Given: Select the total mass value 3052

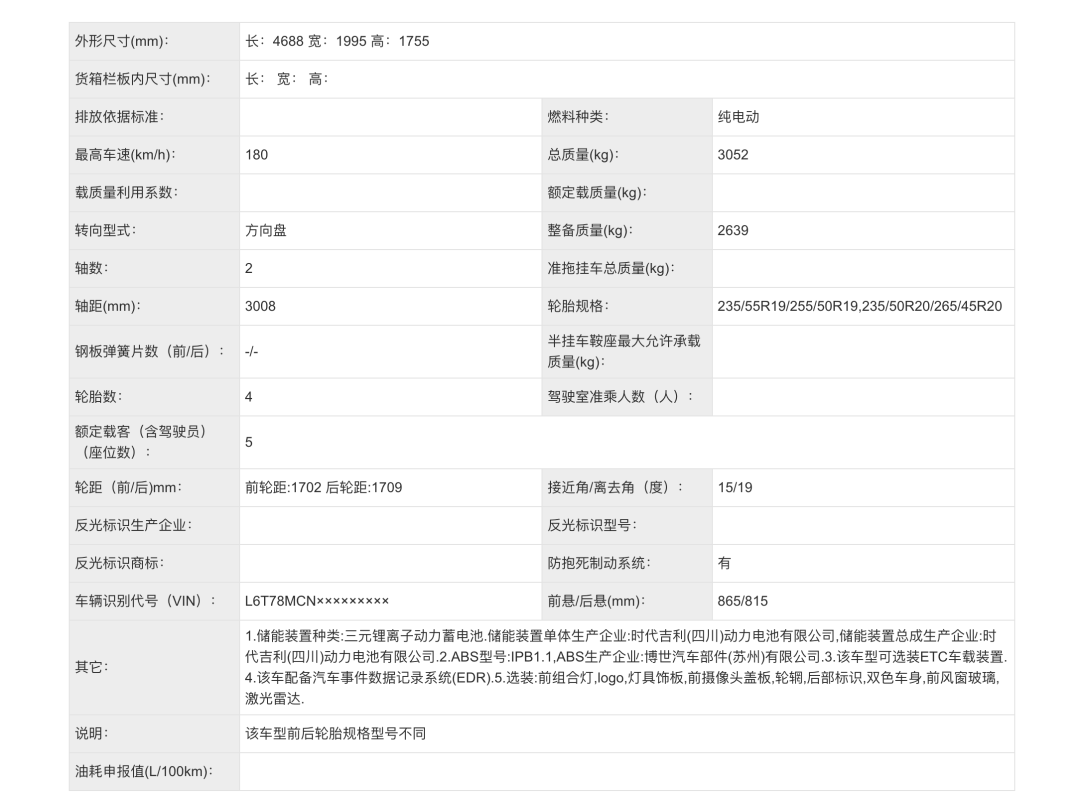Looking at the screenshot, I should [x=733, y=155].
